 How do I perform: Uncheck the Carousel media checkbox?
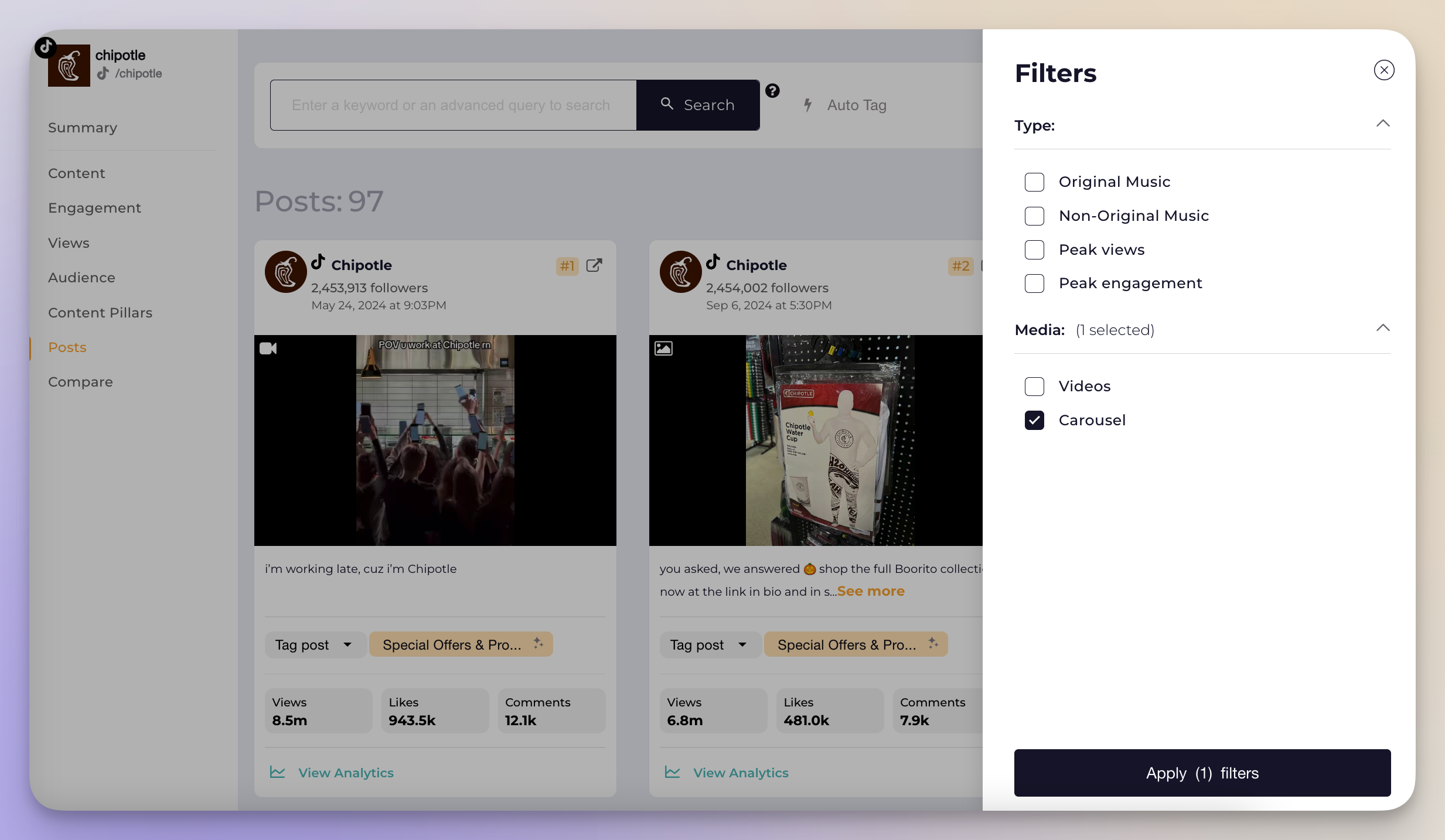pyautogui.click(x=1034, y=421)
